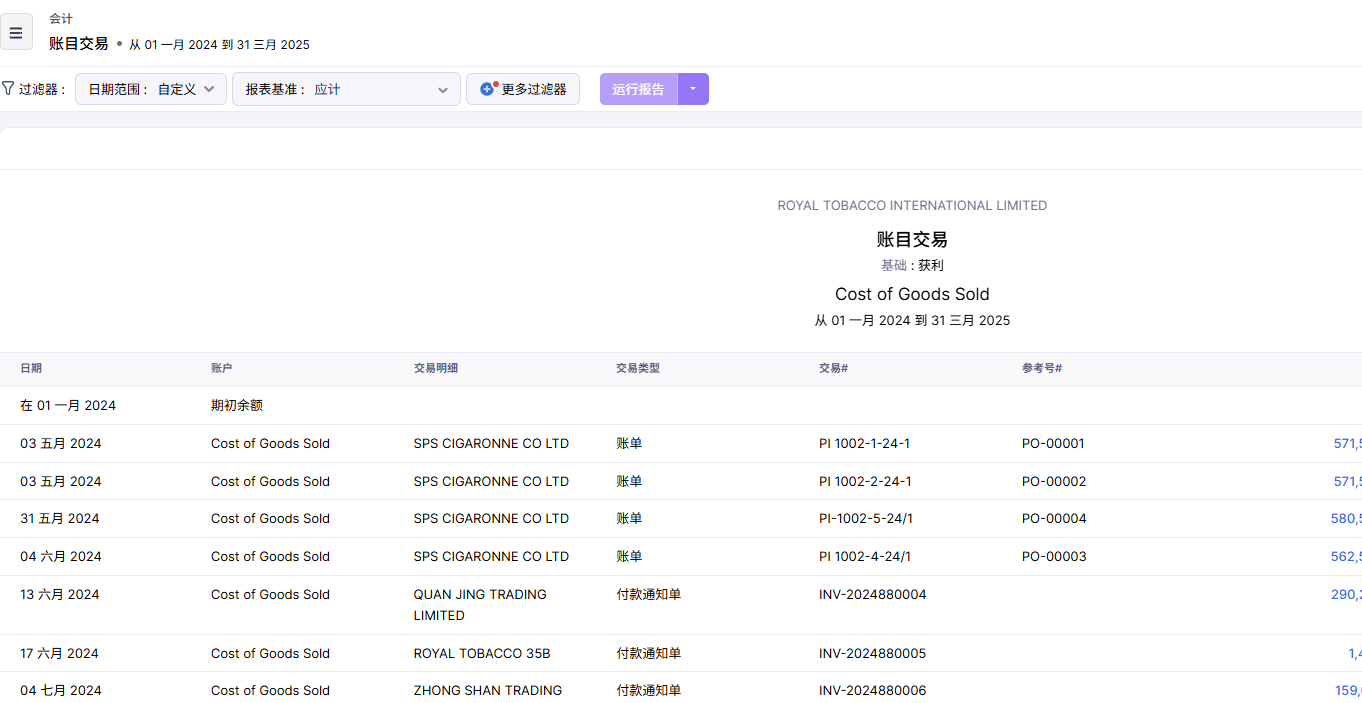This screenshot has width=1362, height=703.
Task: Open transaction PI 1002-1-24-1
Action: click(864, 443)
